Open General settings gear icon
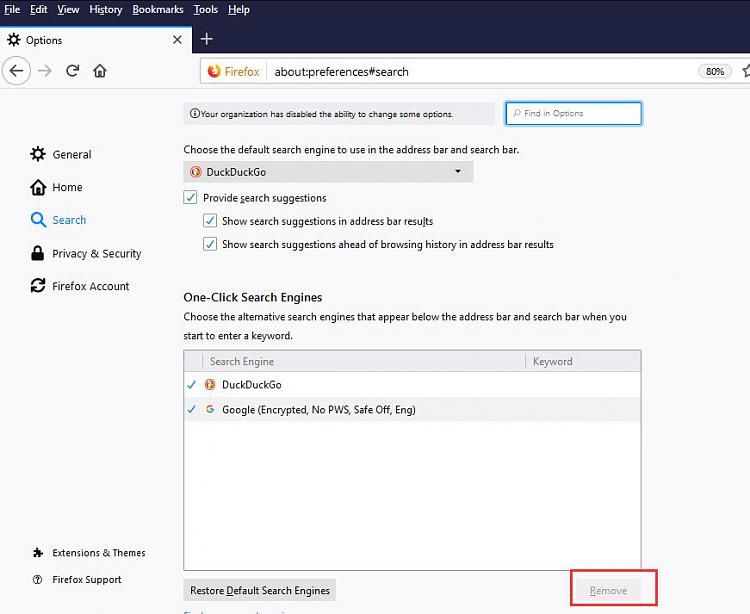 click(38, 154)
